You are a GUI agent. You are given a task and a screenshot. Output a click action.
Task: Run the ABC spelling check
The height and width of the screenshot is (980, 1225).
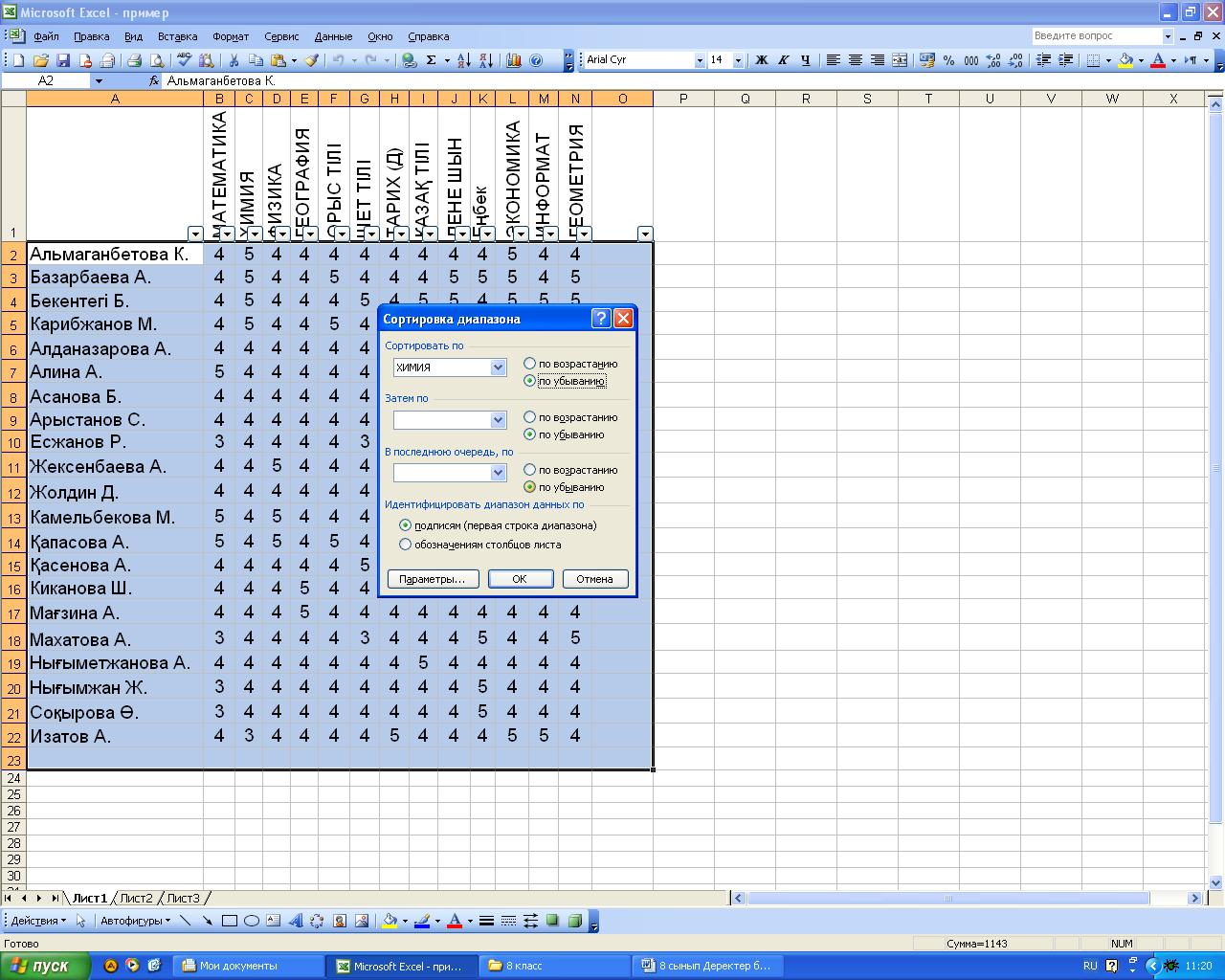coord(184,60)
